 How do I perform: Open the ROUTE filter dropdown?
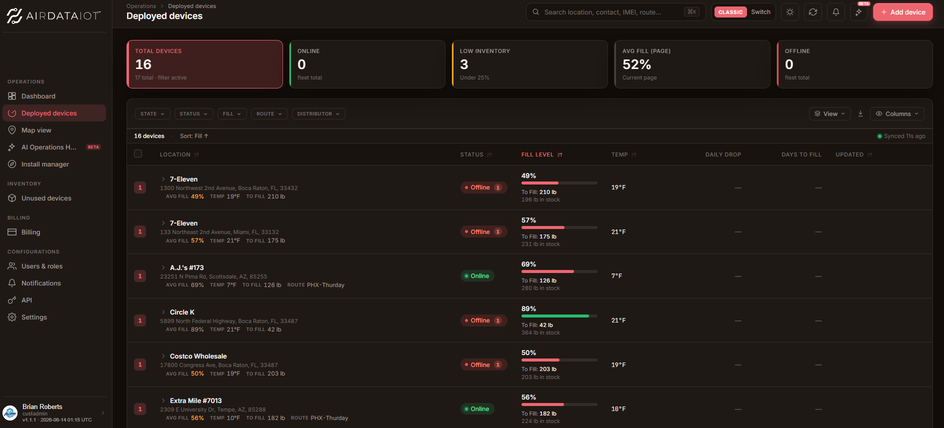tap(269, 114)
